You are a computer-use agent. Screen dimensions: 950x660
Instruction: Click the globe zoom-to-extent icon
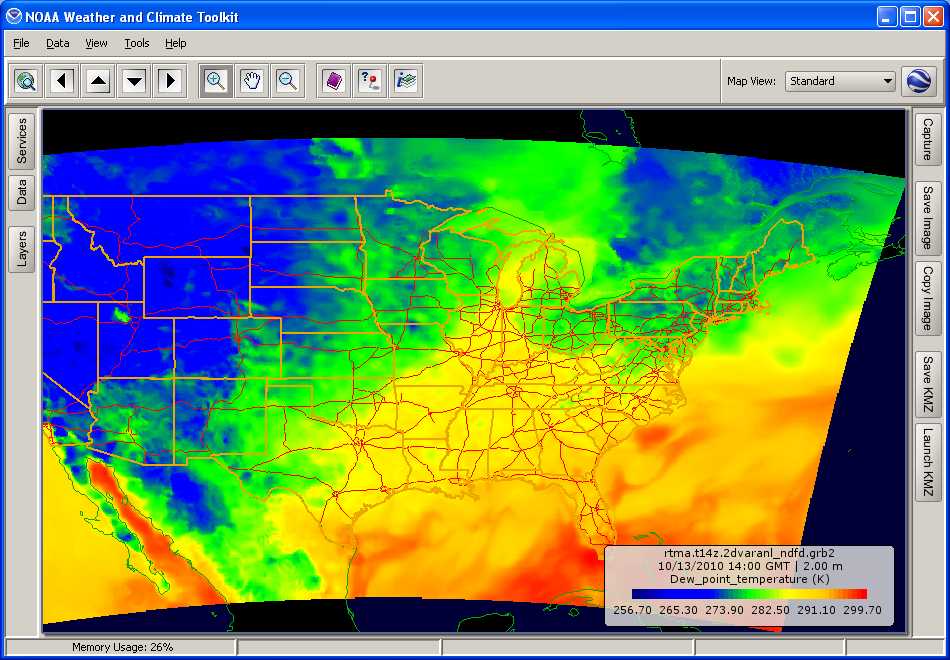[27, 81]
